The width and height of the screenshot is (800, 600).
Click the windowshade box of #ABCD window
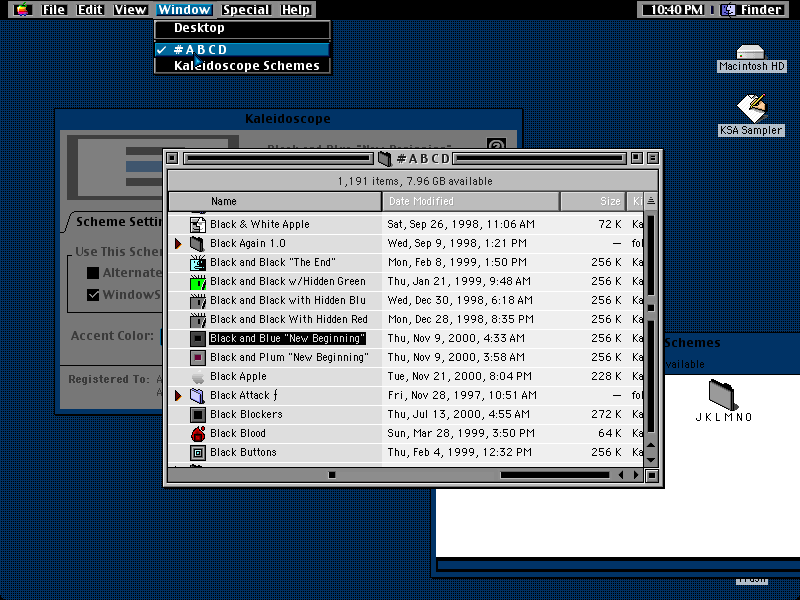[x=653, y=158]
